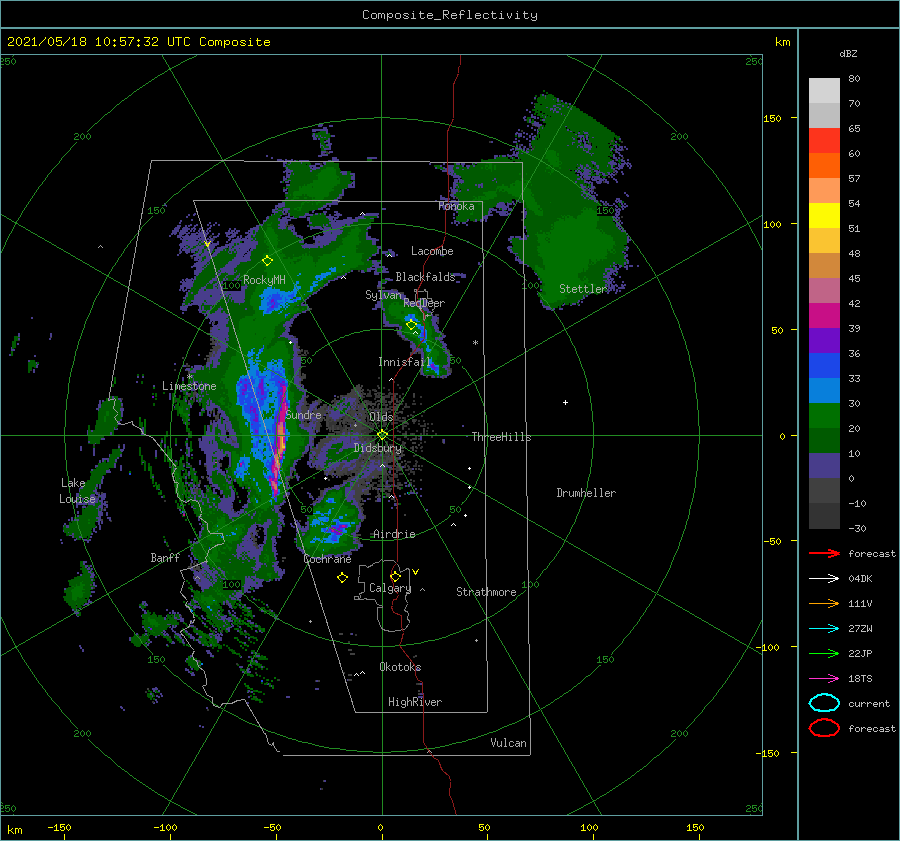Screen dimensions: 900x841
Task: Click the Lacombe city label
Action: (432, 251)
